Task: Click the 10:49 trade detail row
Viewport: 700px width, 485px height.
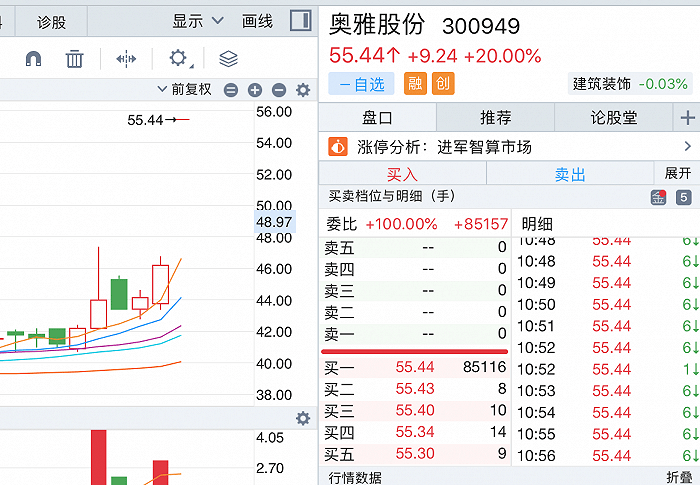Action: (x=607, y=283)
